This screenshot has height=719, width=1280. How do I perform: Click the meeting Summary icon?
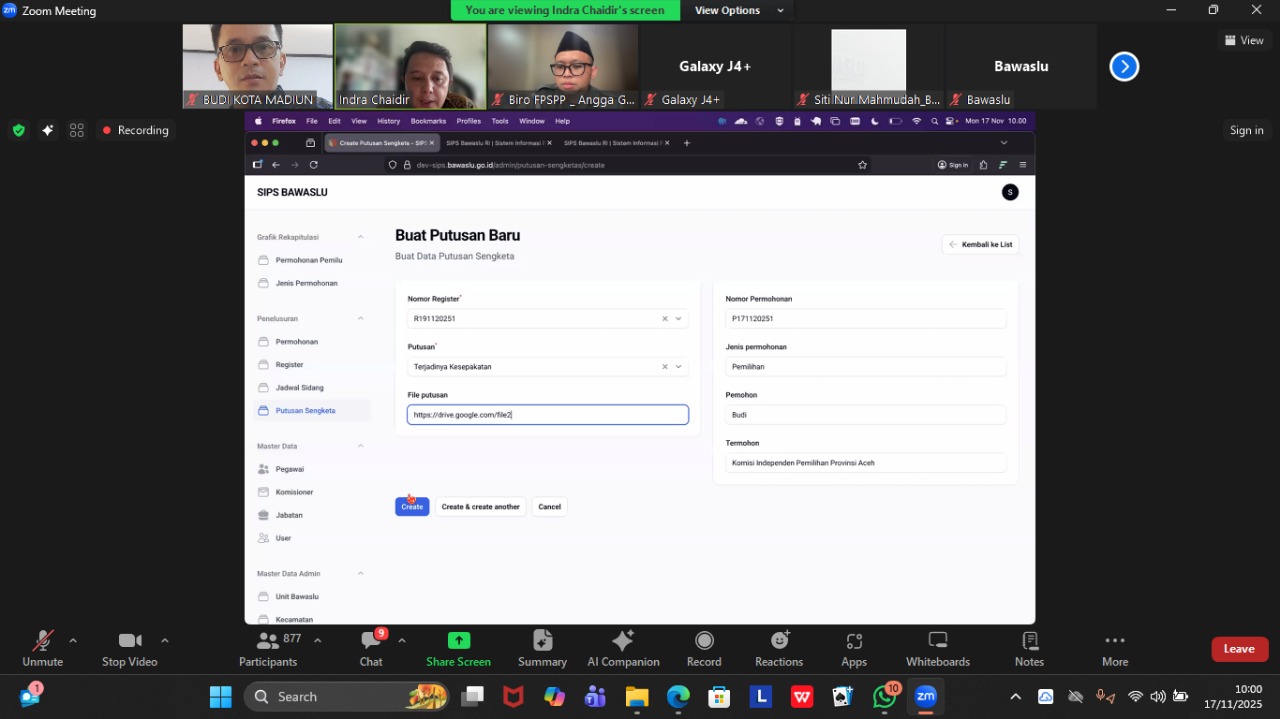542,641
